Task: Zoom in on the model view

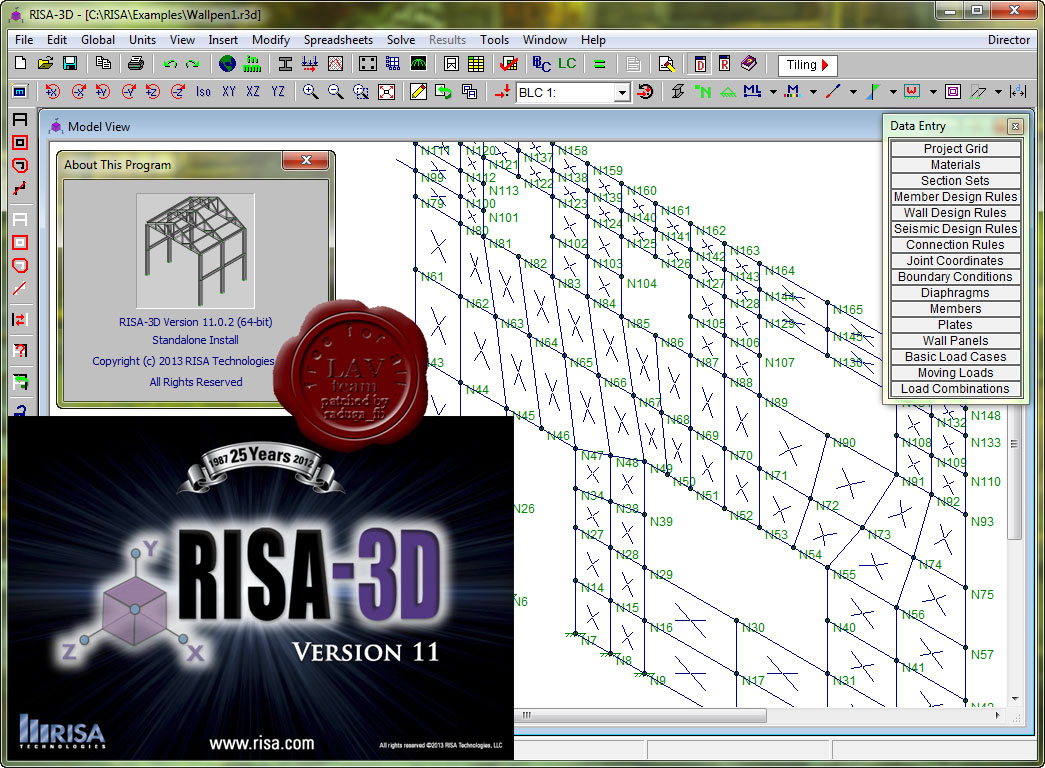Action: pyautogui.click(x=310, y=91)
